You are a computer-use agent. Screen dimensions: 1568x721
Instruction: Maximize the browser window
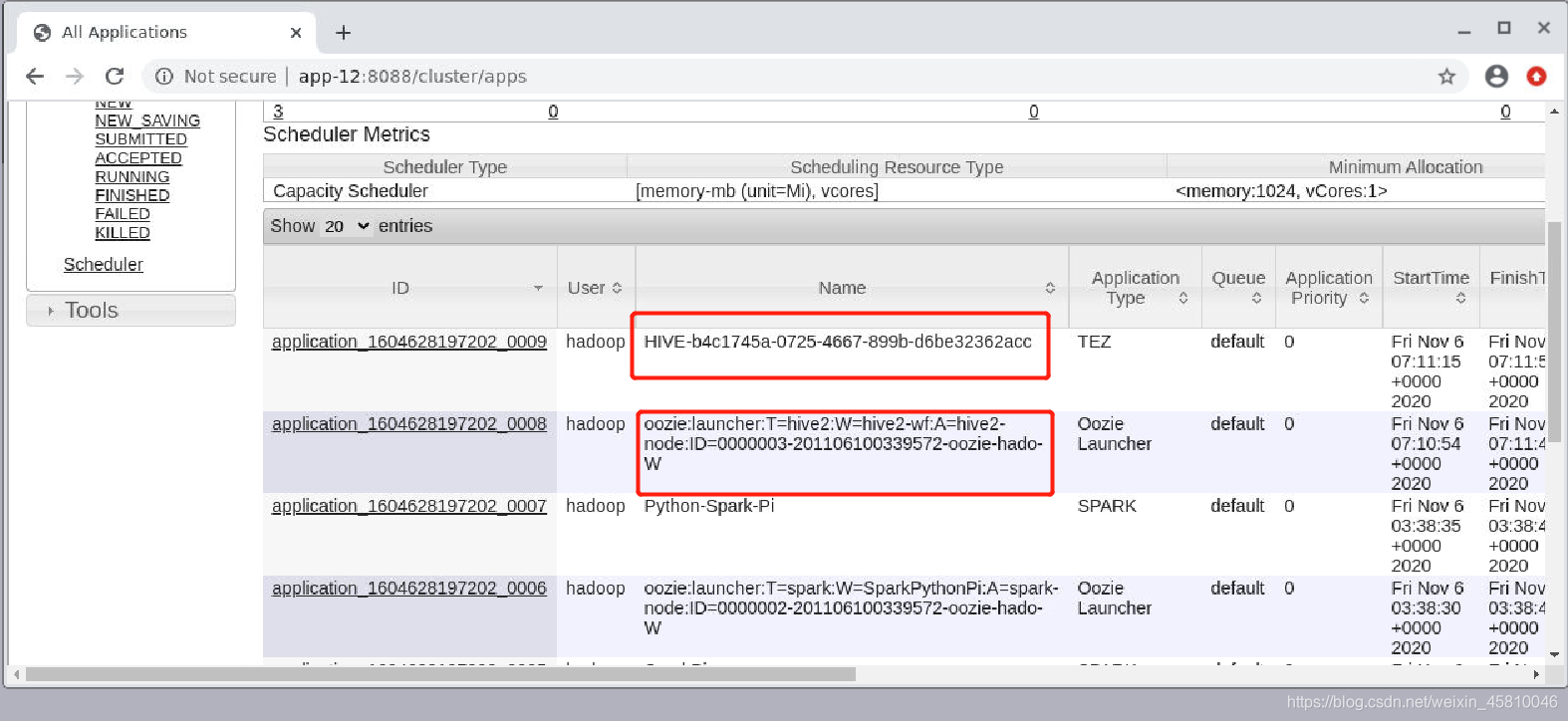click(x=1504, y=29)
